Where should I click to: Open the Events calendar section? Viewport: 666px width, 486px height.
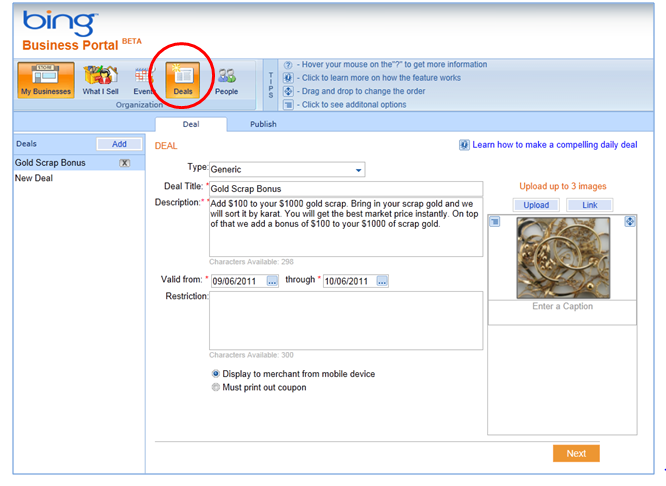[144, 79]
